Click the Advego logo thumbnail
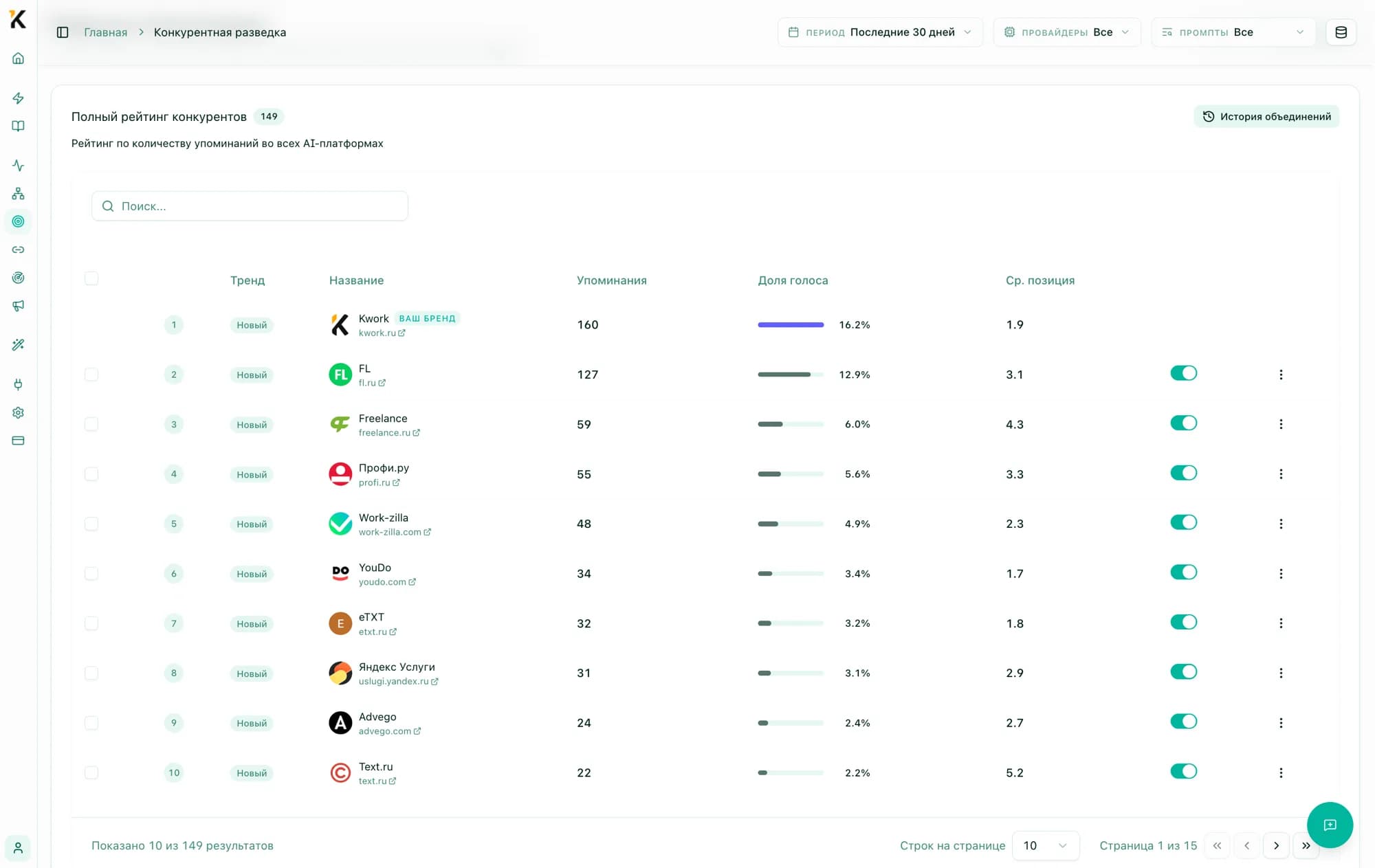Image resolution: width=1375 pixels, height=868 pixels. click(x=340, y=722)
